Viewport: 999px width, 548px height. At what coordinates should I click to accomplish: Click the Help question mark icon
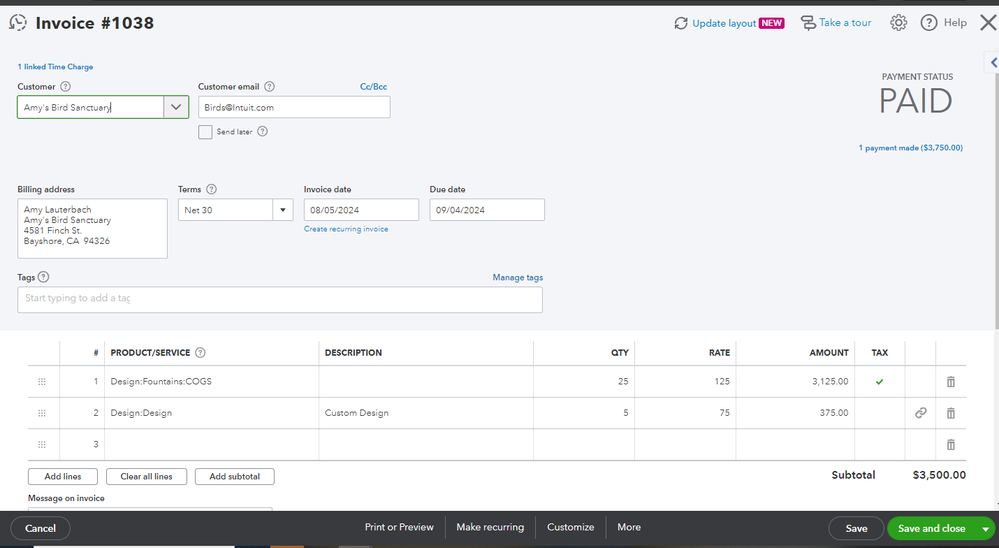coord(929,23)
